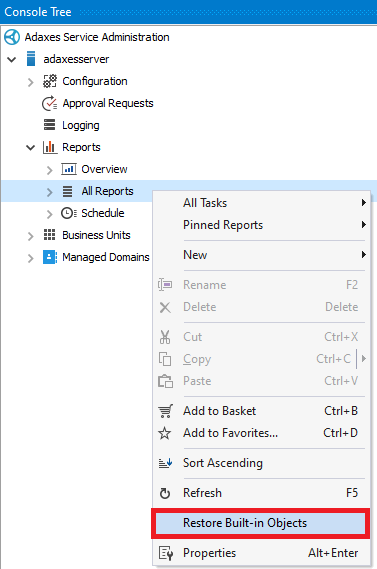Image resolution: width=377 pixels, height=569 pixels.
Task: Select the Managed Domains label
Action: point(106,257)
